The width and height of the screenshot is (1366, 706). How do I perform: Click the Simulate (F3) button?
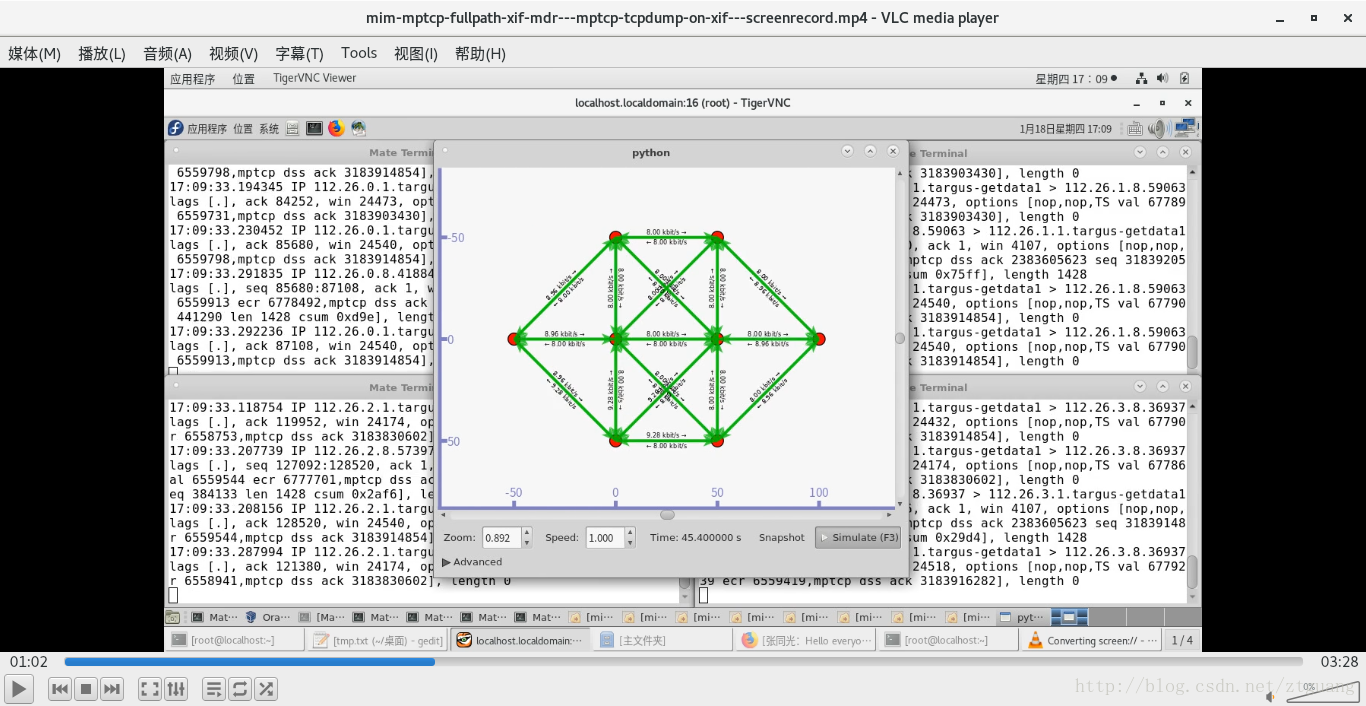pos(858,537)
